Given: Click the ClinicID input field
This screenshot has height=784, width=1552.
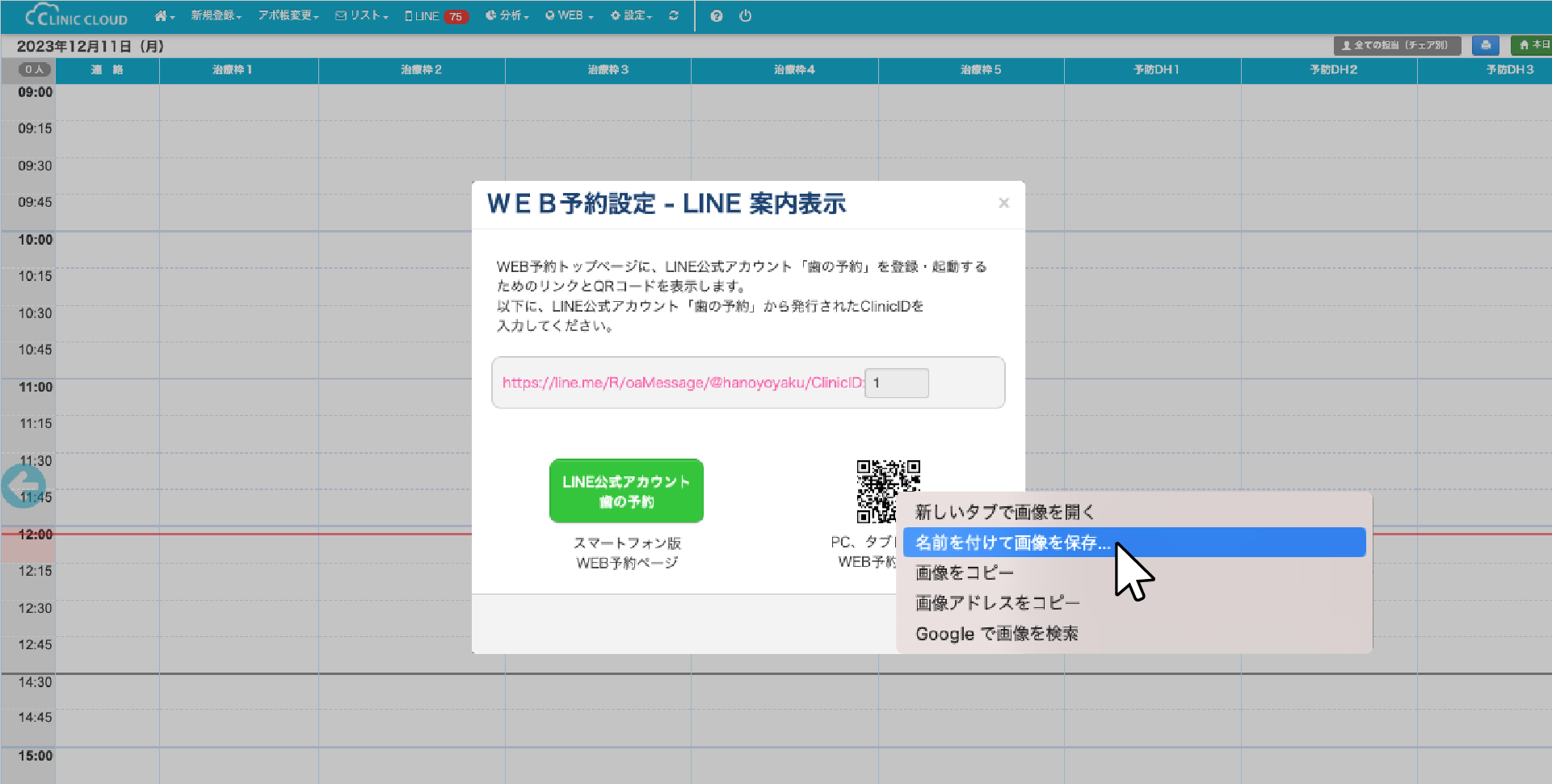Looking at the screenshot, I should click(x=897, y=383).
